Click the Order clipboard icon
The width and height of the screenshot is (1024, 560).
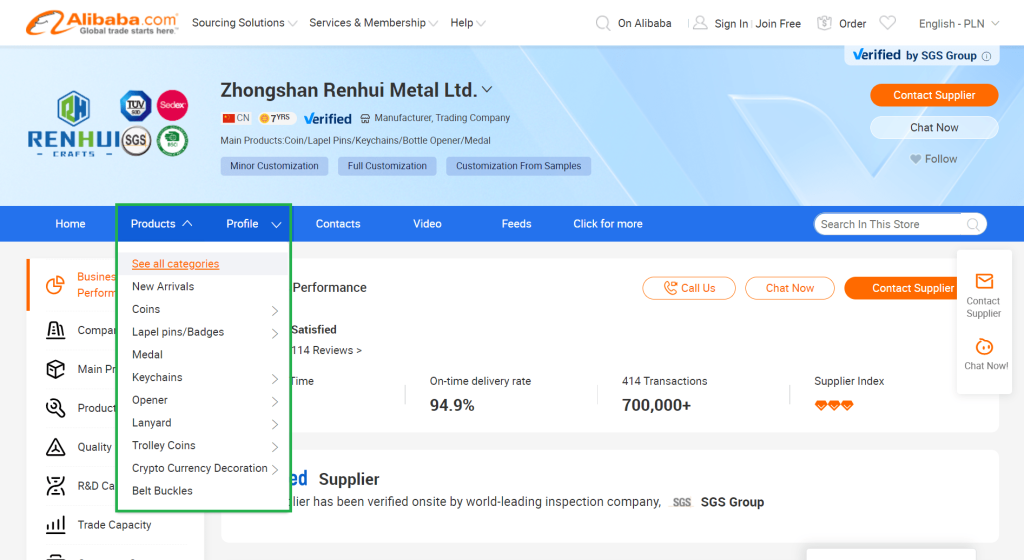pyautogui.click(x=824, y=23)
